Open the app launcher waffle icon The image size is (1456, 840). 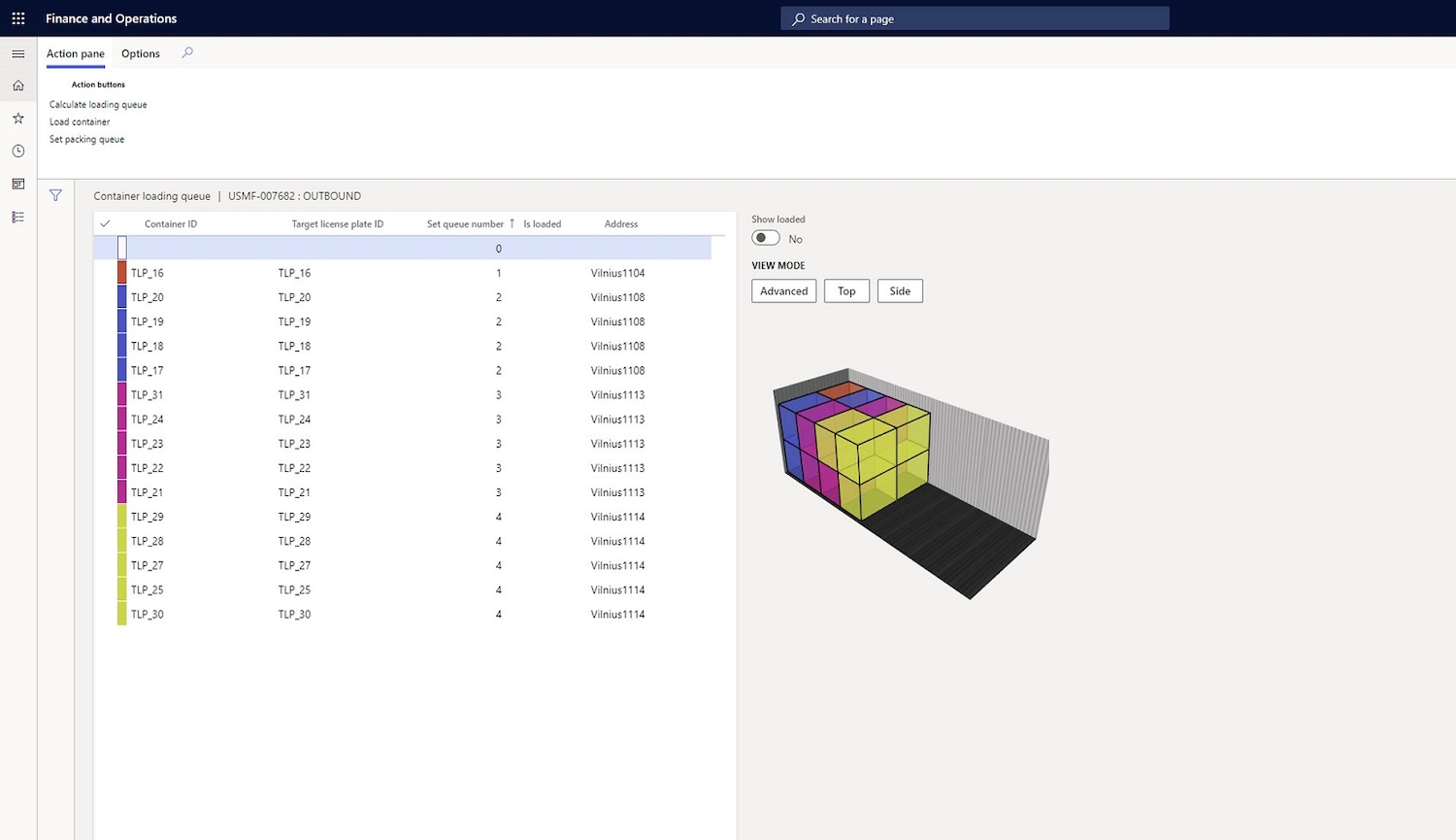click(x=18, y=18)
